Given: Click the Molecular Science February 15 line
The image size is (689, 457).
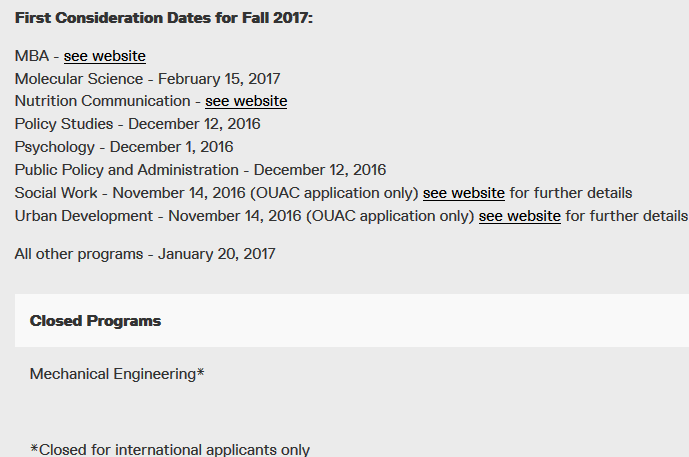Looking at the screenshot, I should tap(147, 79).
